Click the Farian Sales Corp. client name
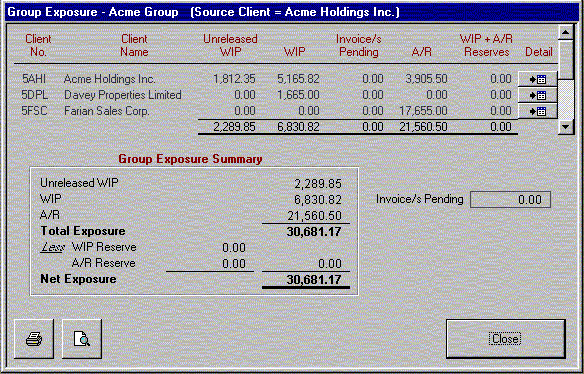The image size is (584, 374). [107, 111]
